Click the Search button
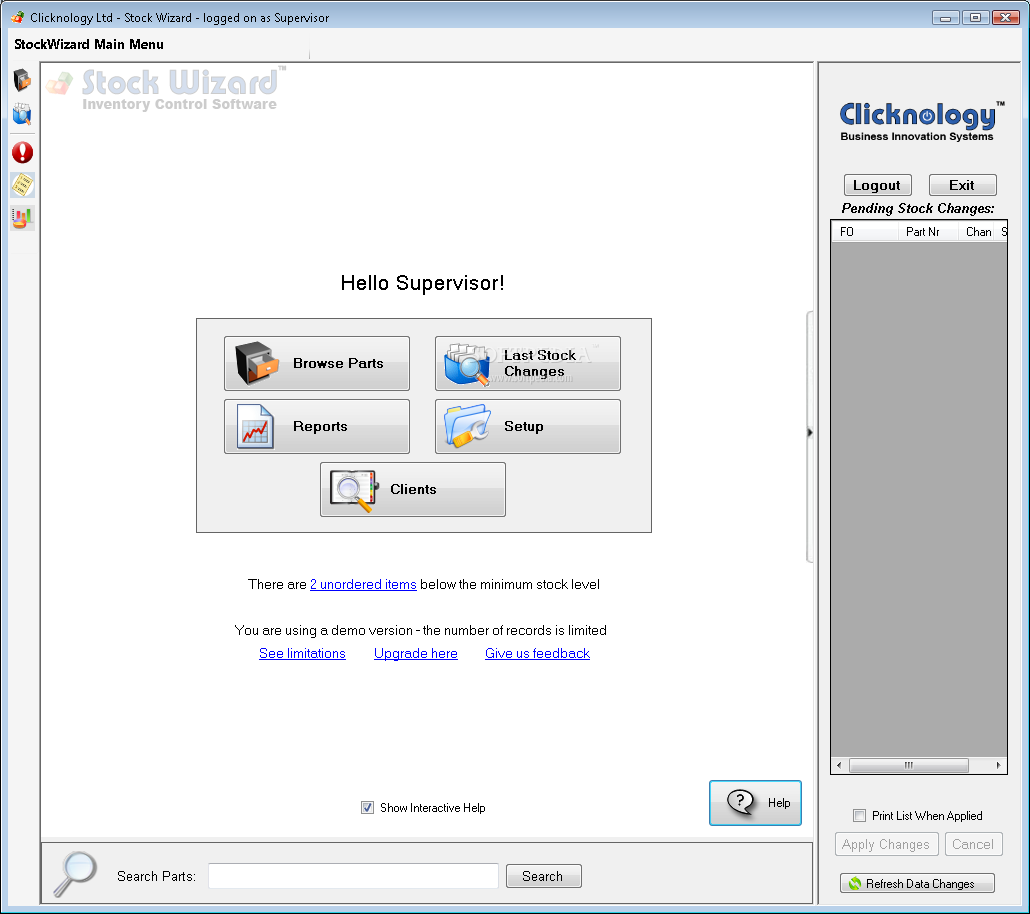The width and height of the screenshot is (1030, 914). pyautogui.click(x=543, y=877)
